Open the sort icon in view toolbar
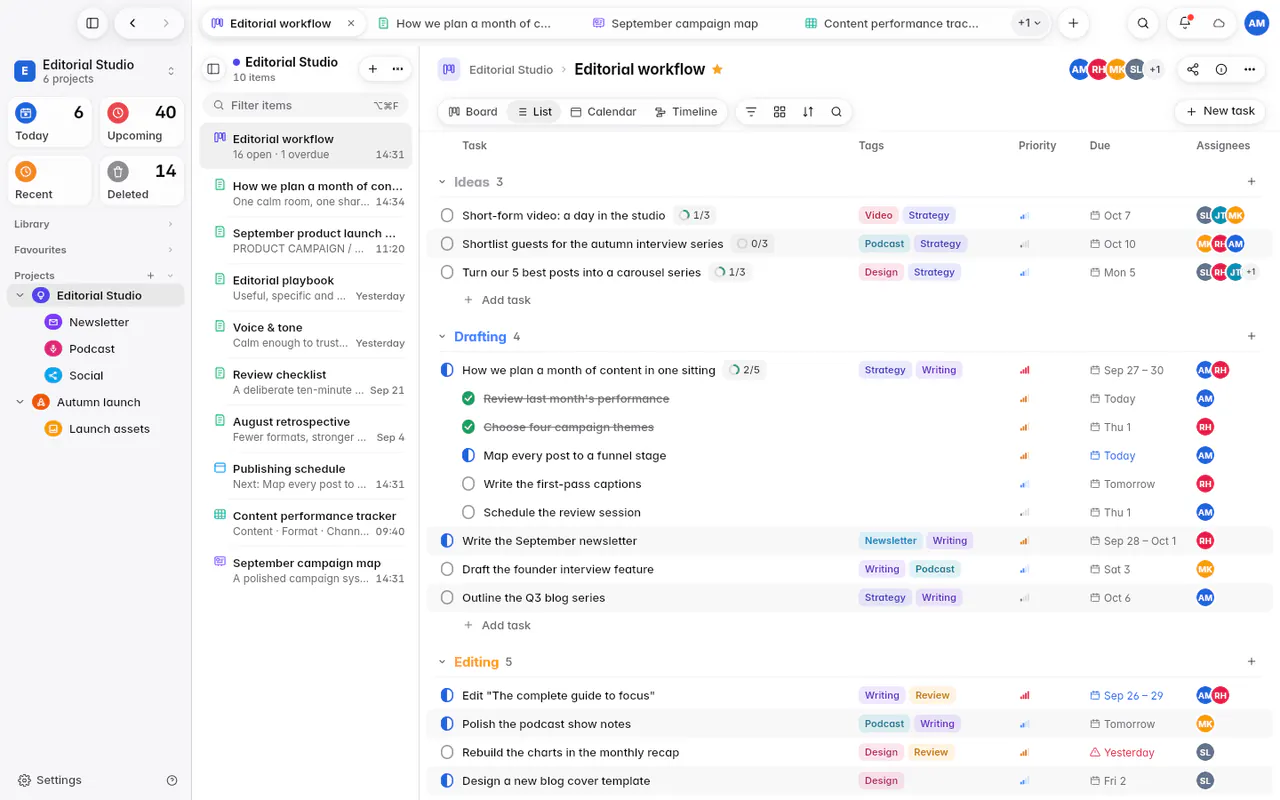1280x800 pixels. [x=808, y=112]
